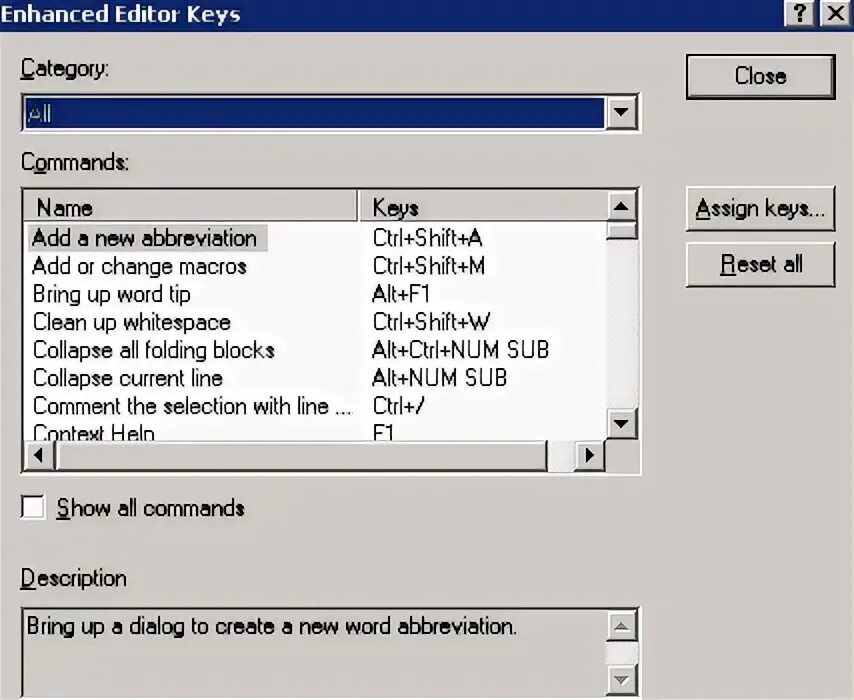Click the Alt+NUM SUB key cell
Viewport: 854px width, 700px height.
tap(439, 378)
